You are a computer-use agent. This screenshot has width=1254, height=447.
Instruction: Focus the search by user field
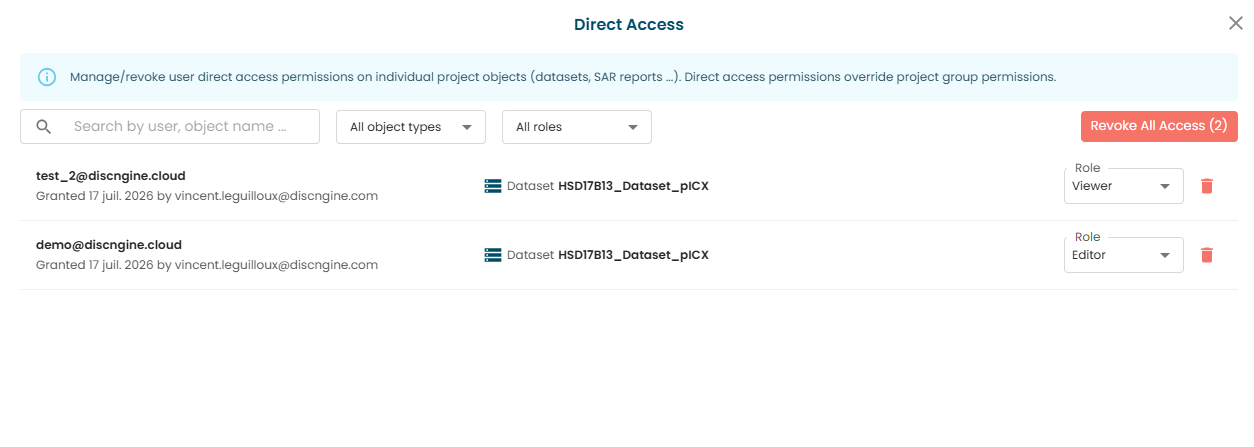(x=170, y=127)
